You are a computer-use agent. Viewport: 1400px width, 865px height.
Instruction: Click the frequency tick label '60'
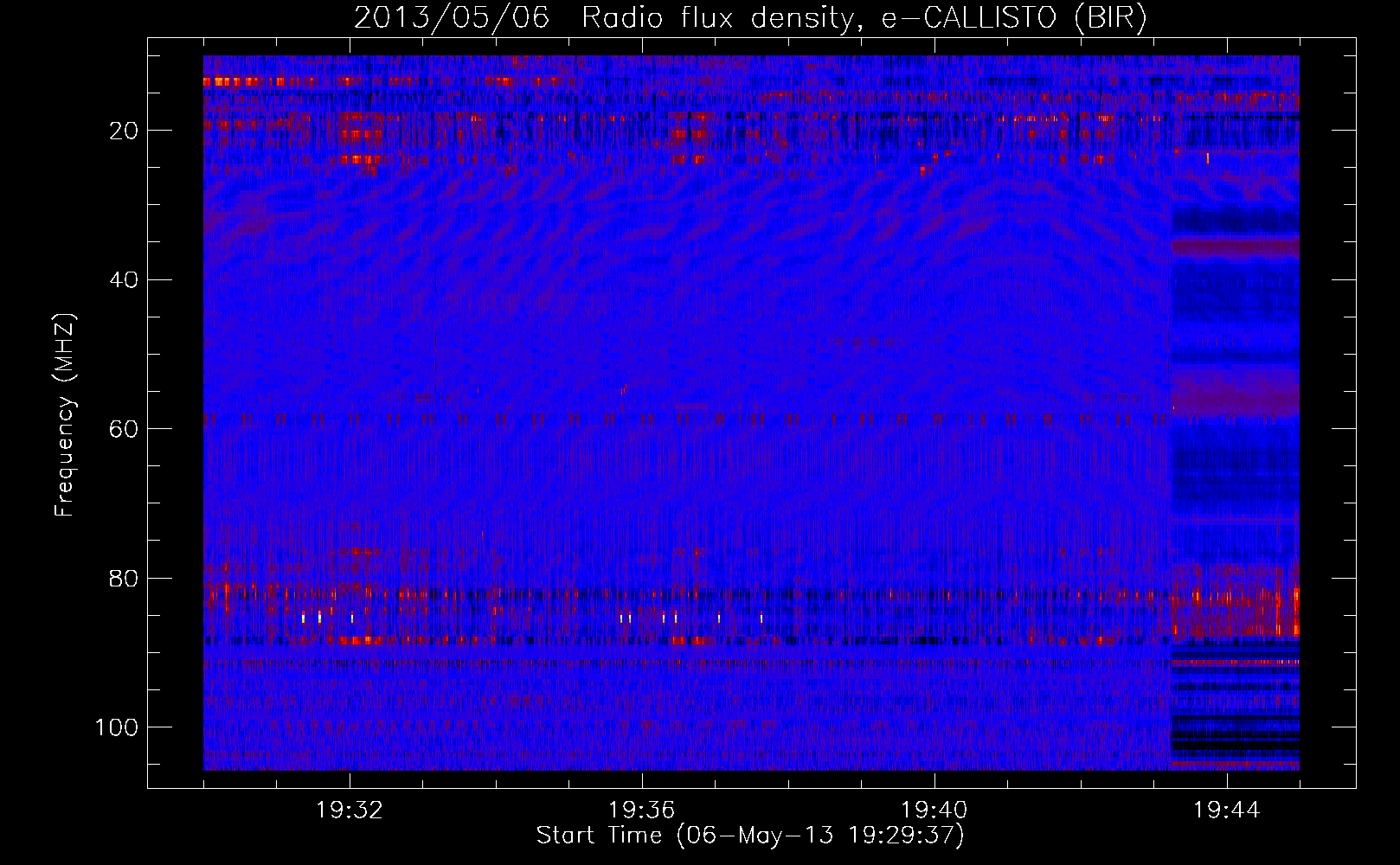[x=124, y=429]
